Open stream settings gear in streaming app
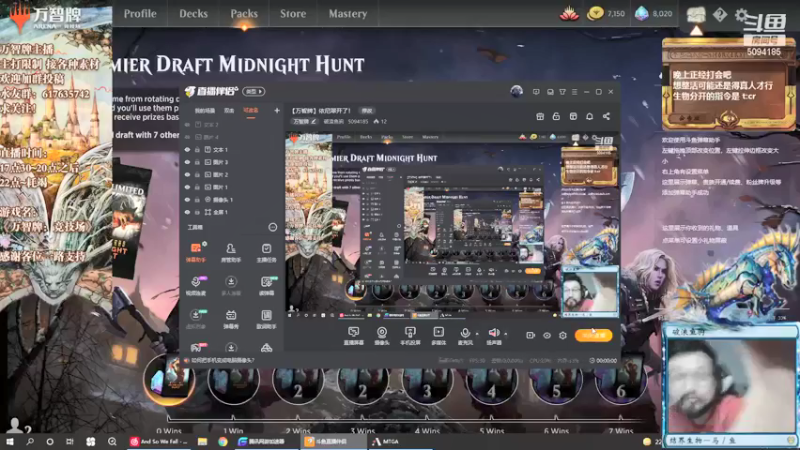This screenshot has height=450, width=800. pos(563,335)
